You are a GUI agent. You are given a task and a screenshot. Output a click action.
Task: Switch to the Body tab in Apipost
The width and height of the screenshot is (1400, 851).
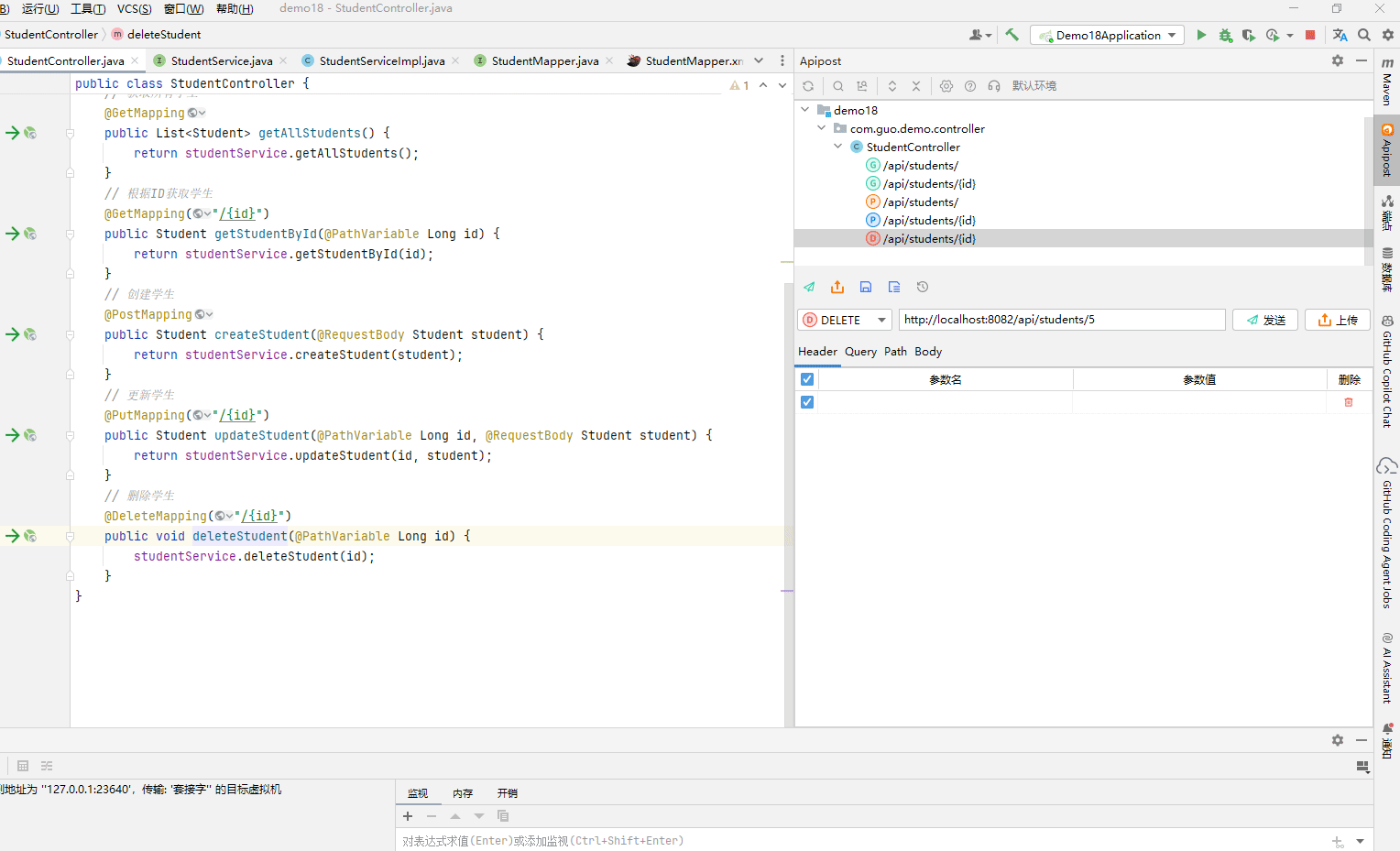click(927, 352)
